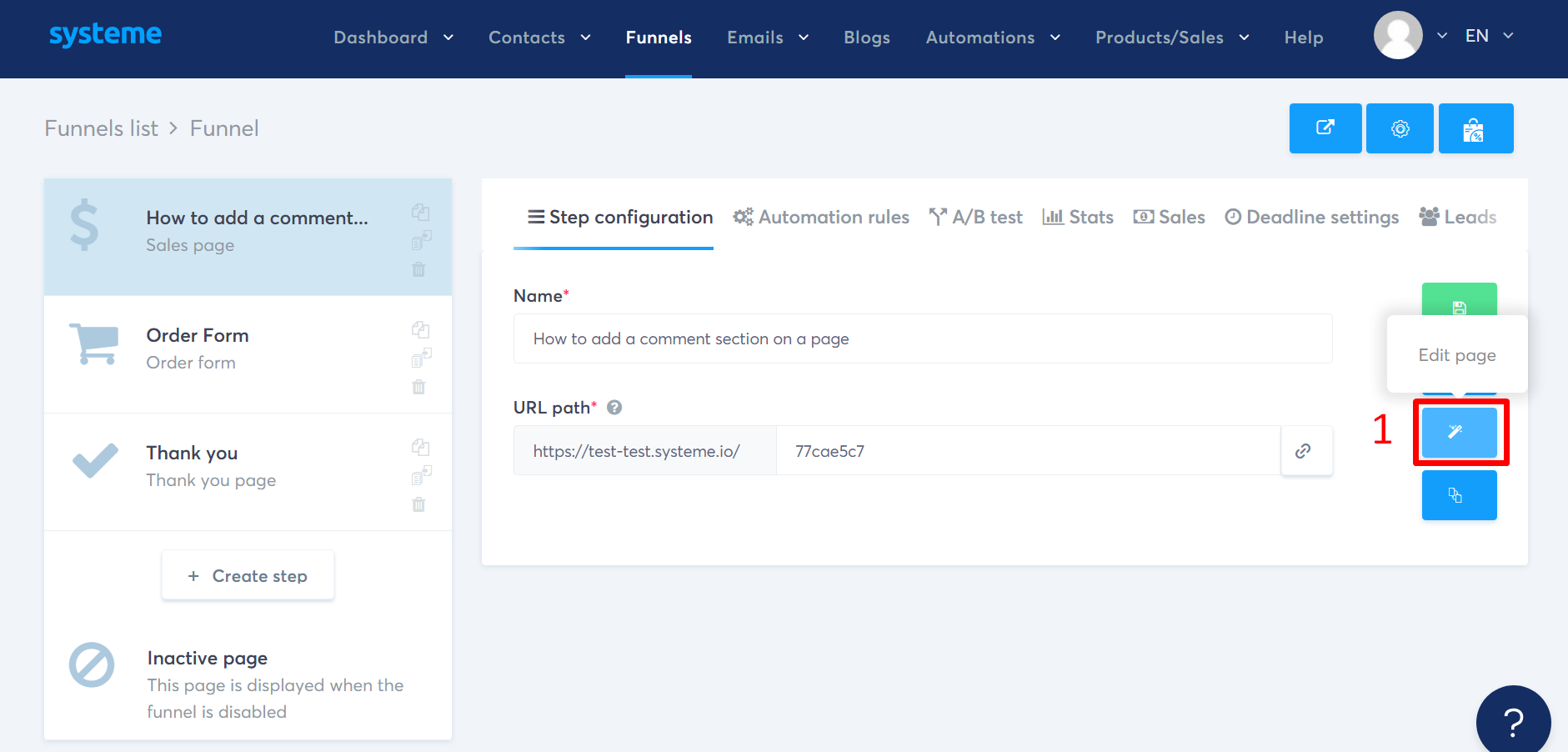Copy the page URL with the link icon
This screenshot has height=752, width=1568.
point(1305,451)
